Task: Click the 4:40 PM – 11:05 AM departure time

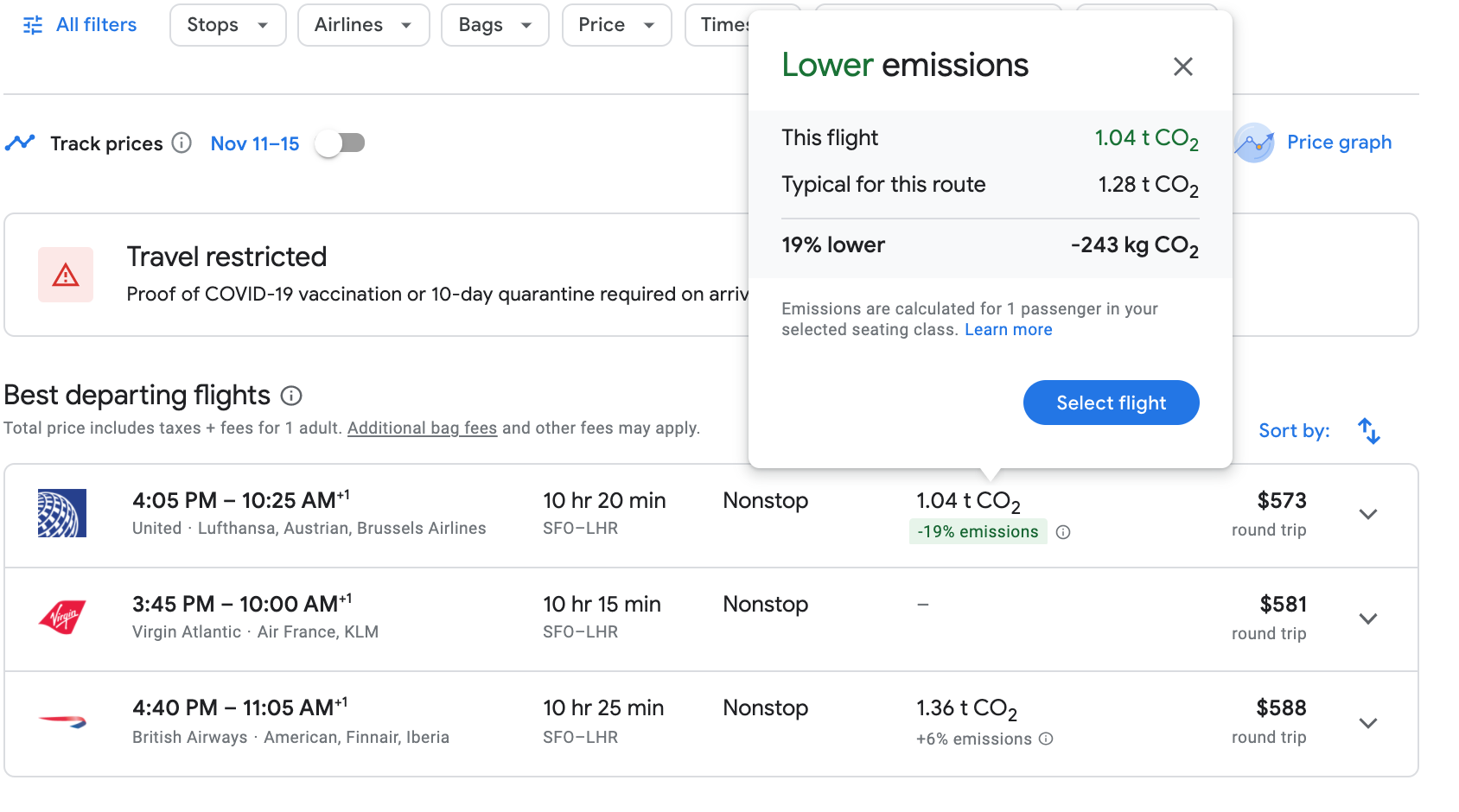Action: click(240, 707)
